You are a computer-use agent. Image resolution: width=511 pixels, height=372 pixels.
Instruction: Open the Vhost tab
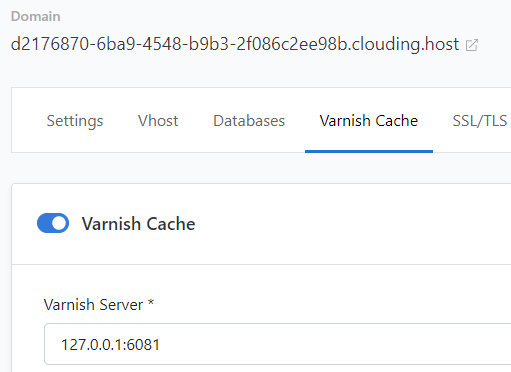158,121
